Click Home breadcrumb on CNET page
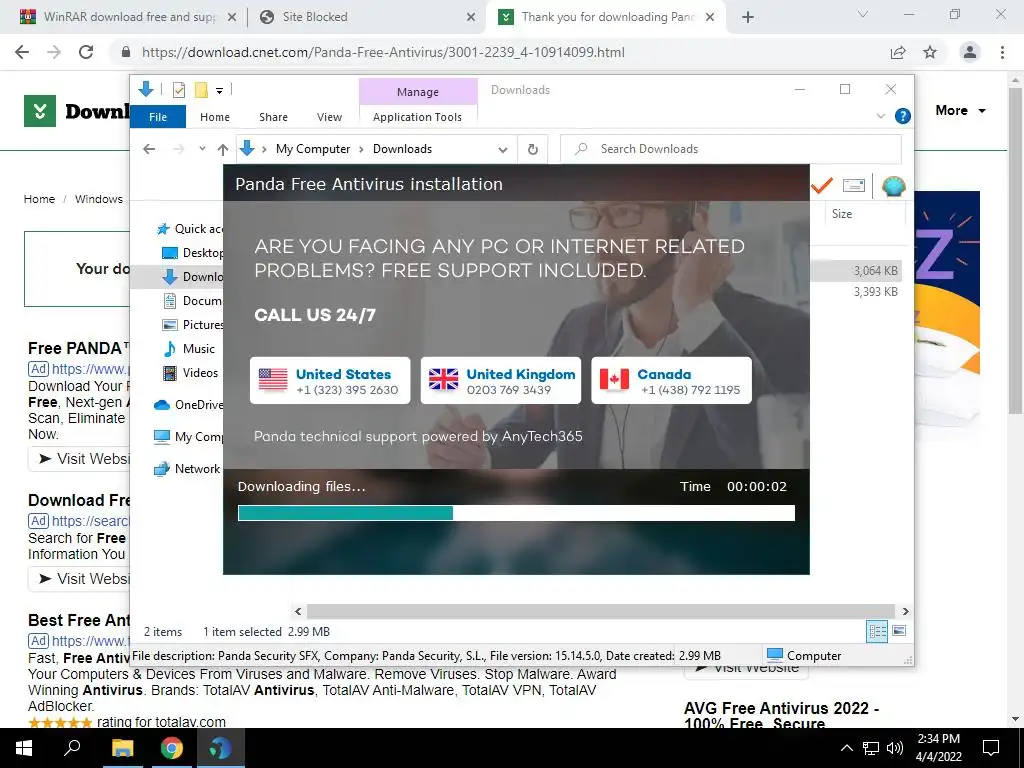 [x=39, y=199]
